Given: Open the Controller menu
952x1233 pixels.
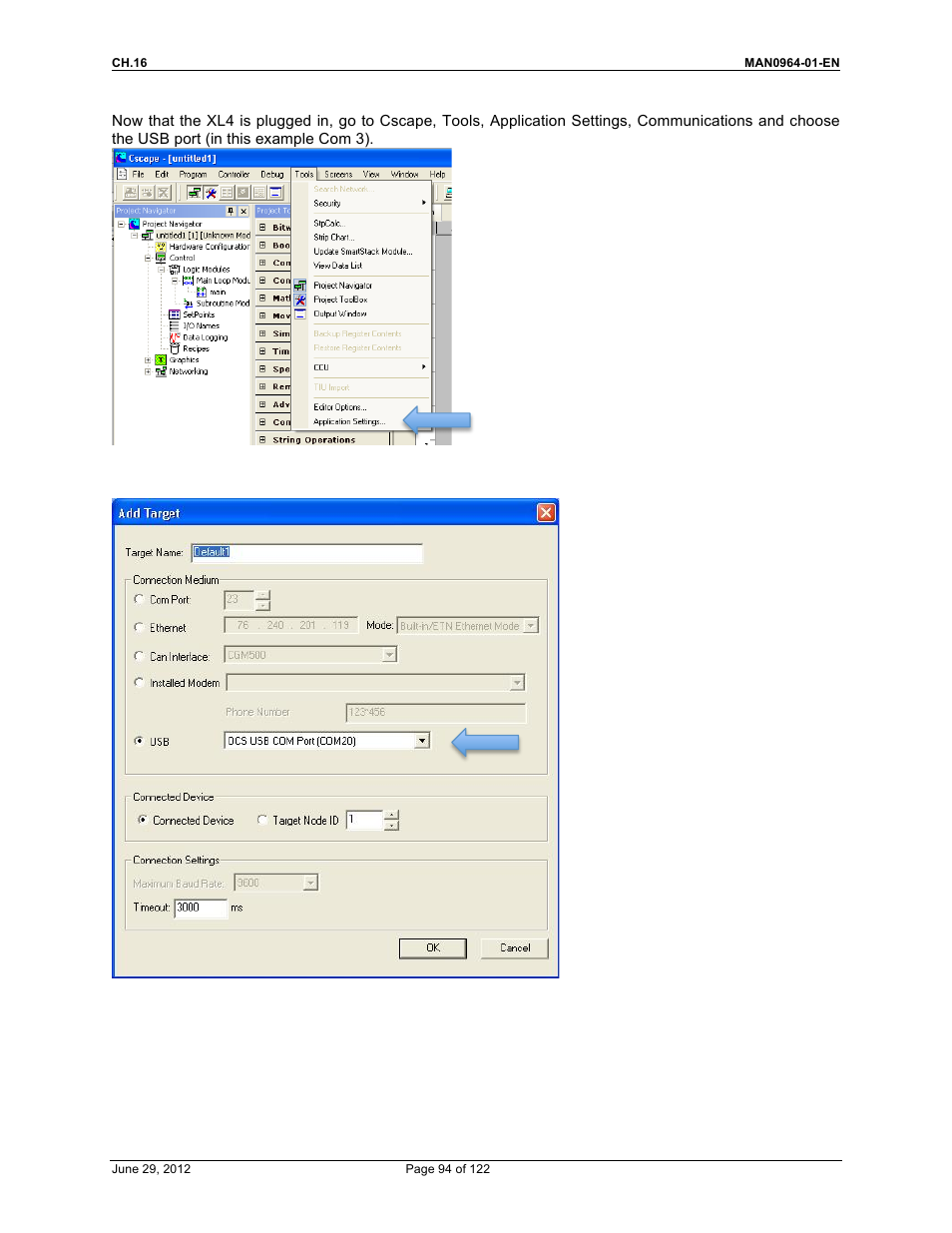Looking at the screenshot, I should 234,174.
